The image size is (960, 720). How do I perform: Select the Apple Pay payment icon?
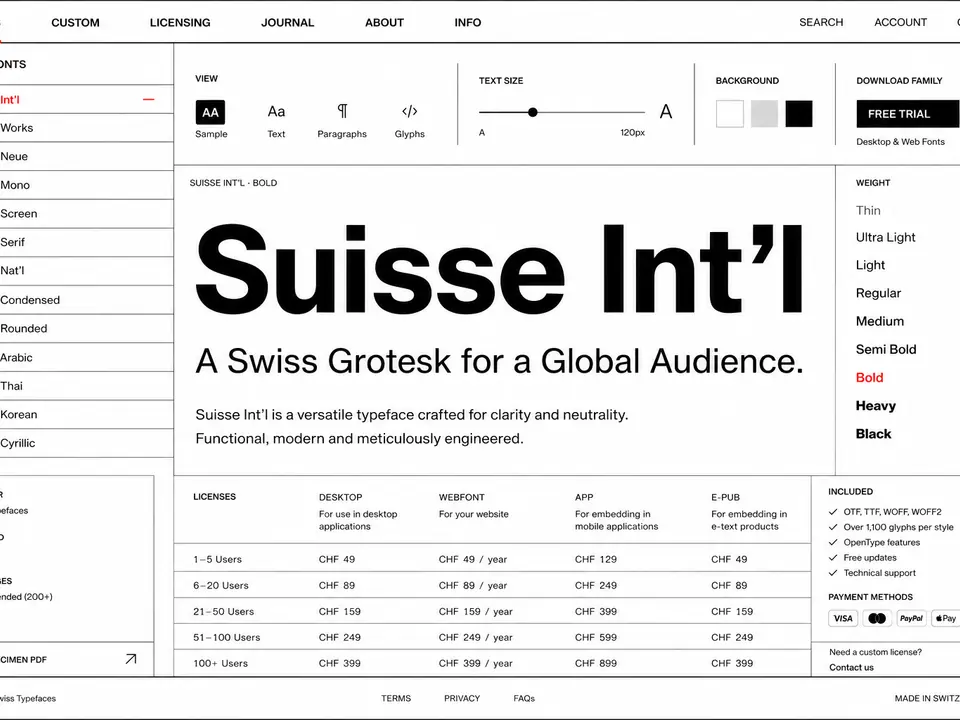(945, 618)
